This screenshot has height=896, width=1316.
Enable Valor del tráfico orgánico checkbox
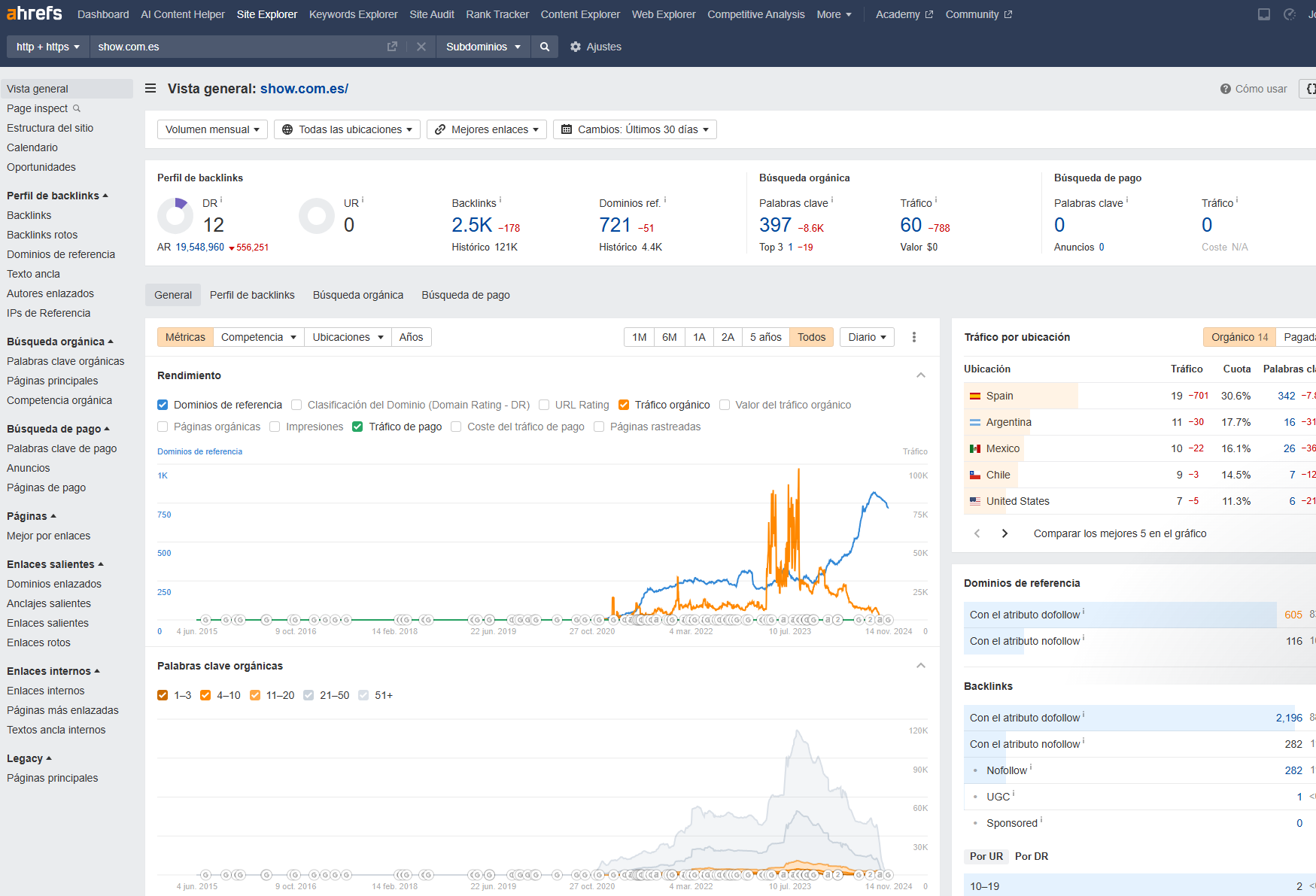click(725, 405)
